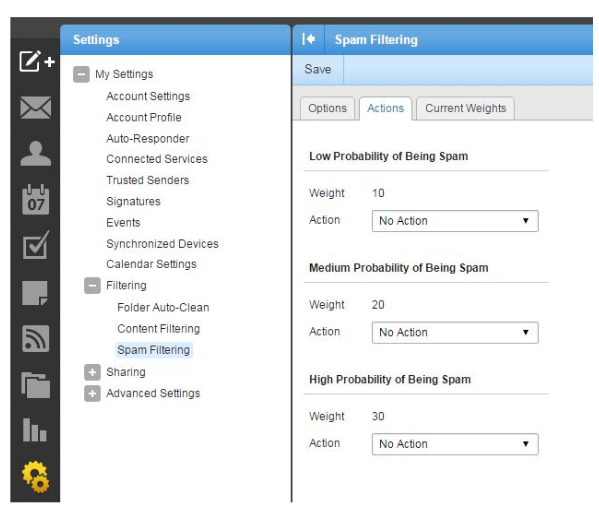599x513 pixels.
Task: Switch to the Current Weights tab
Action: pyautogui.click(x=465, y=108)
